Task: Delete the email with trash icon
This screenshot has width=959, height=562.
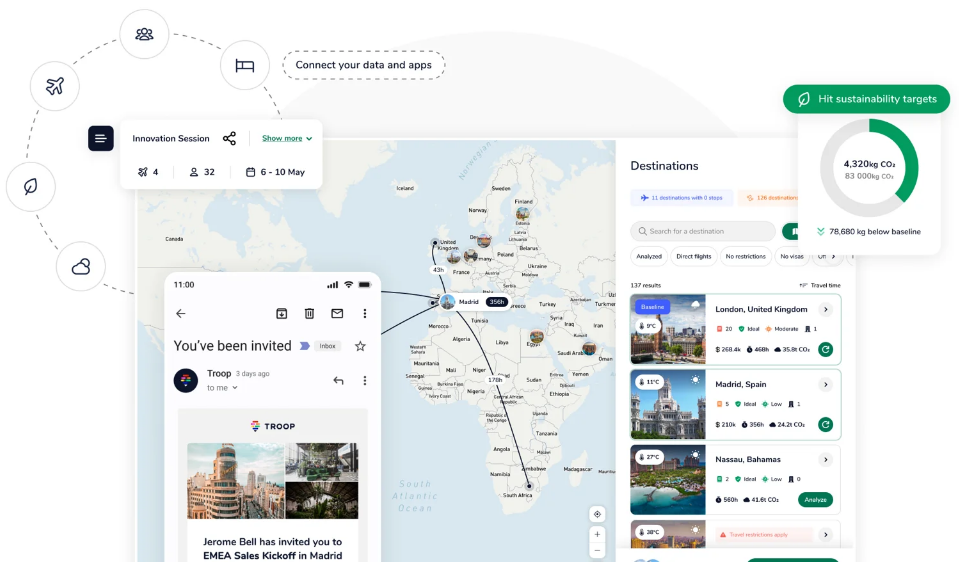Action: pos(309,313)
